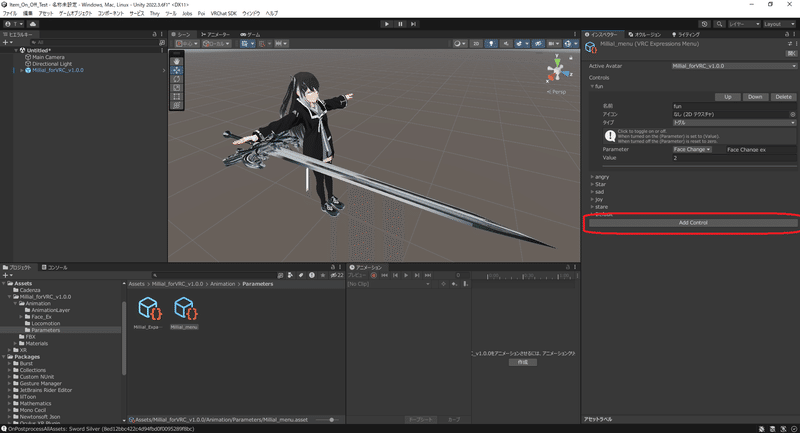Switch to the Game (ゲーム) tab
The height and width of the screenshot is (433, 800).
(x=250, y=34)
